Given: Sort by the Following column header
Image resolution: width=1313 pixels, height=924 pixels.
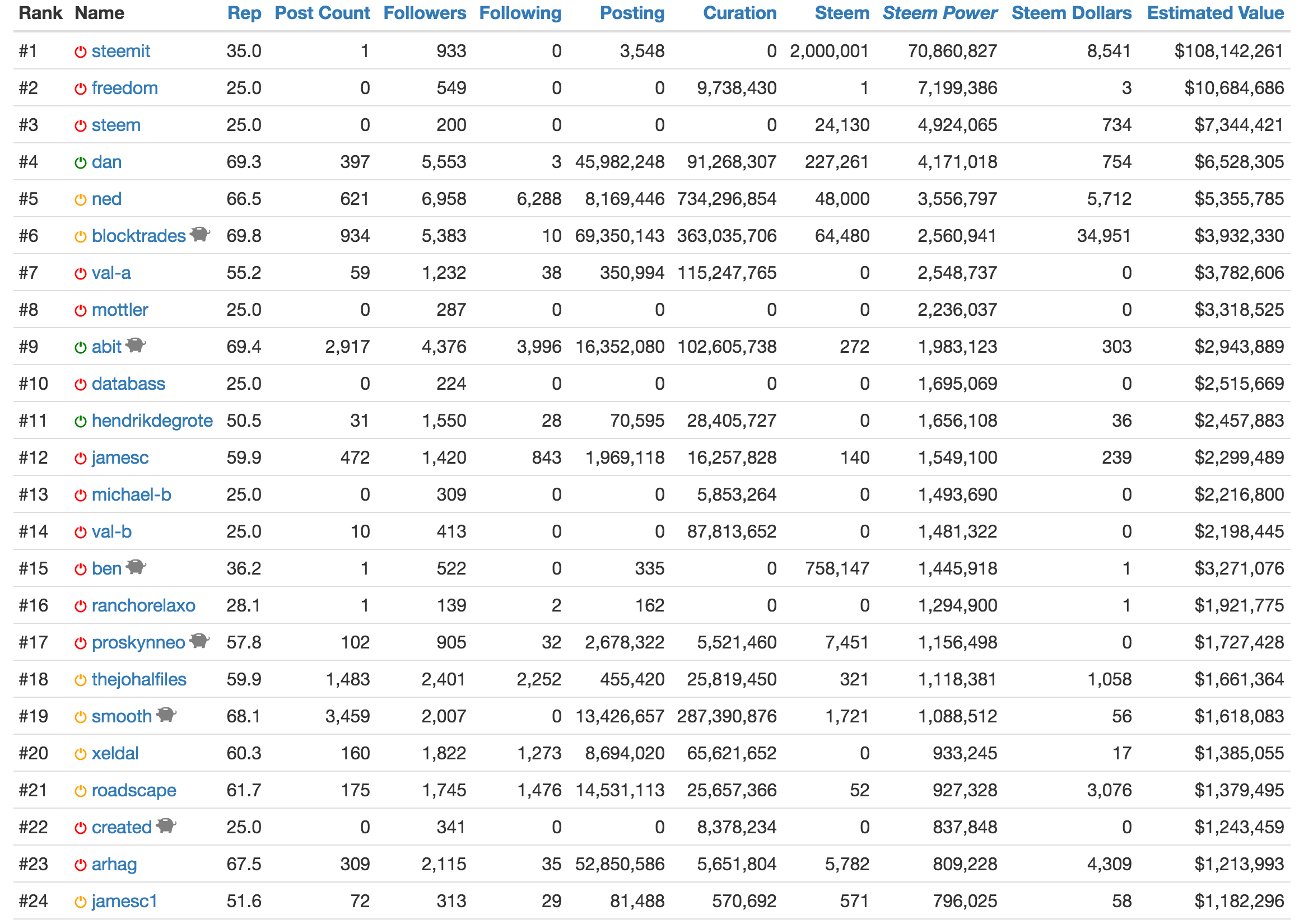Looking at the screenshot, I should click(520, 13).
